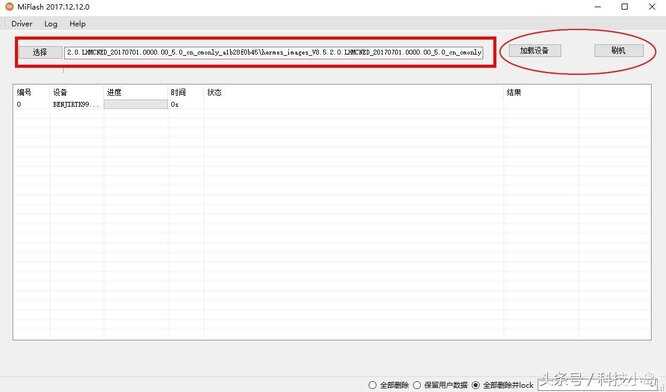Click the 状态 column header
This screenshot has width=666, height=392.
214,92
